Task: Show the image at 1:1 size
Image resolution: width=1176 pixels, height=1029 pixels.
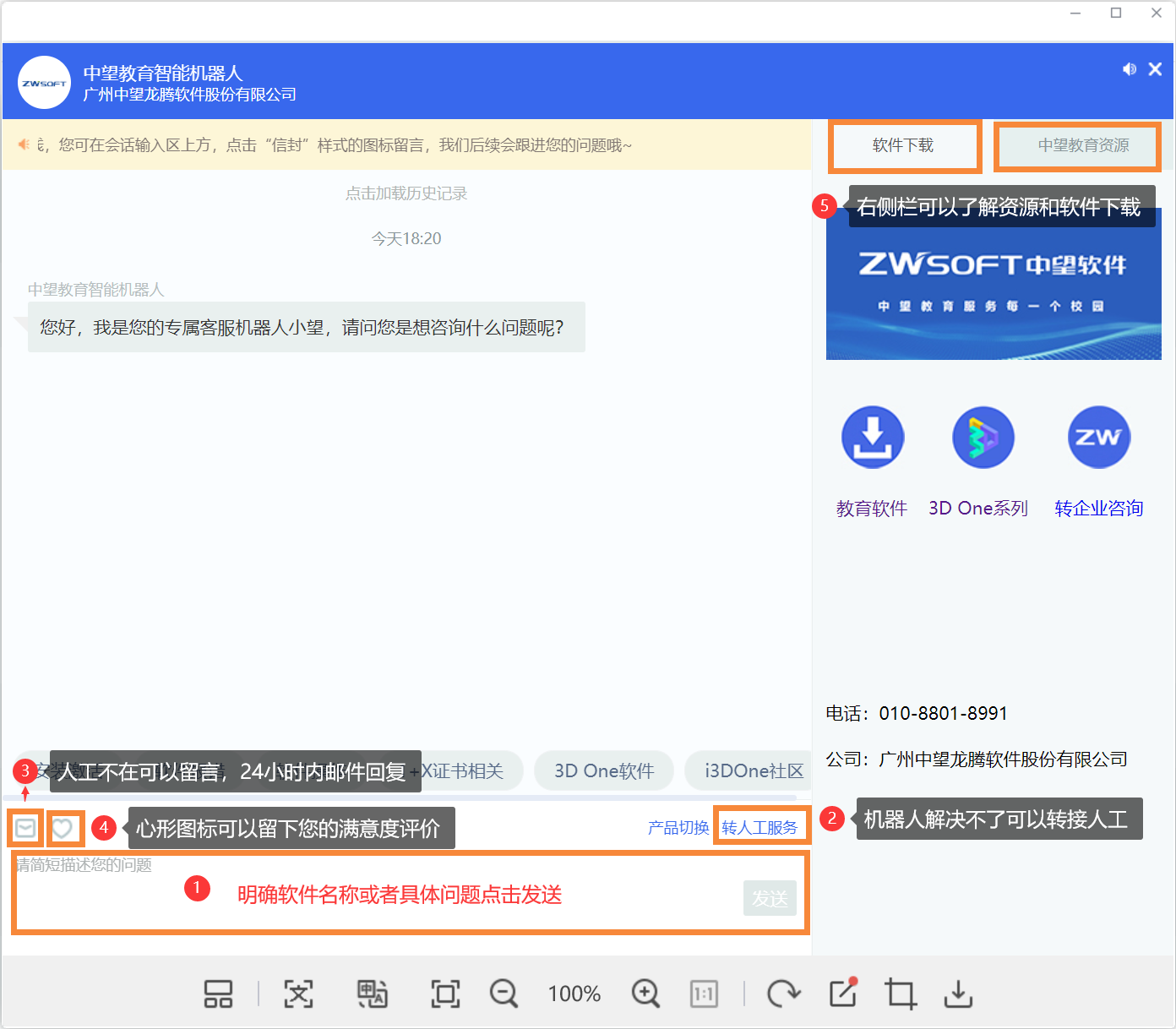Action: coord(704,994)
